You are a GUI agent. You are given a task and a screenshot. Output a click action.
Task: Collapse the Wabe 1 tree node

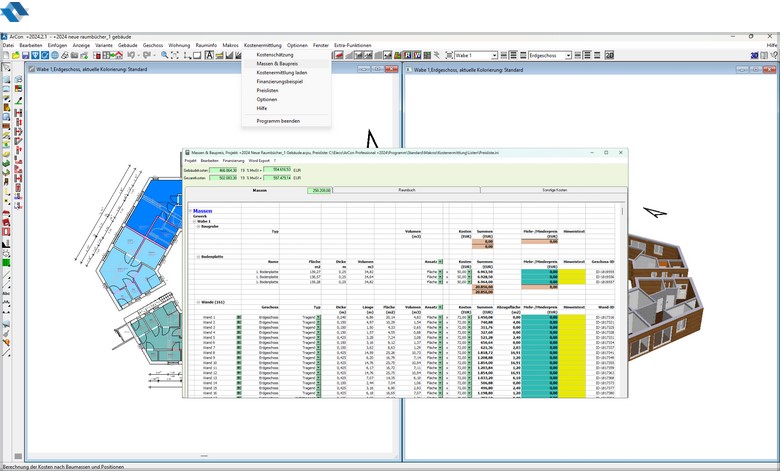[195, 222]
